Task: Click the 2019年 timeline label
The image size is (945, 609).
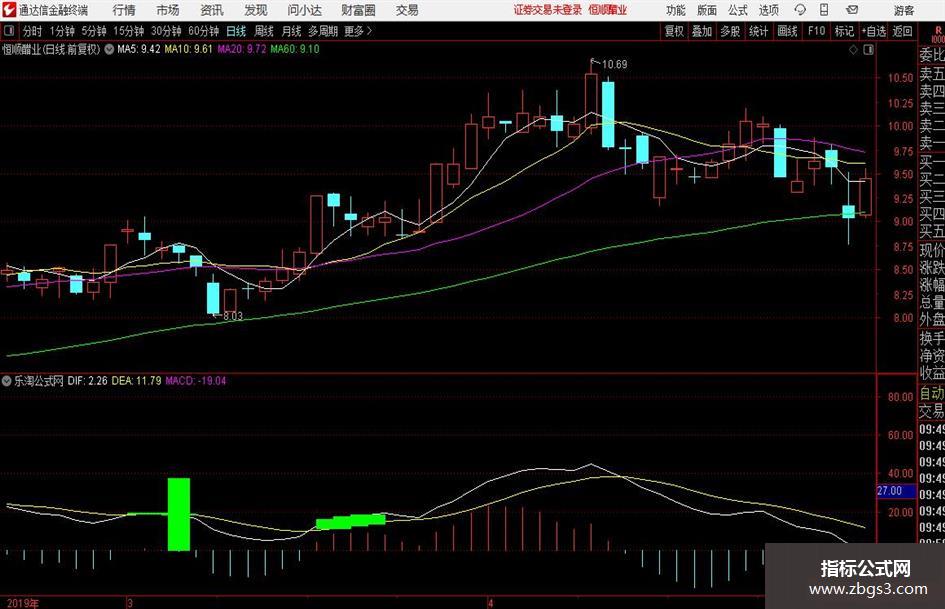Action: (x=22, y=603)
